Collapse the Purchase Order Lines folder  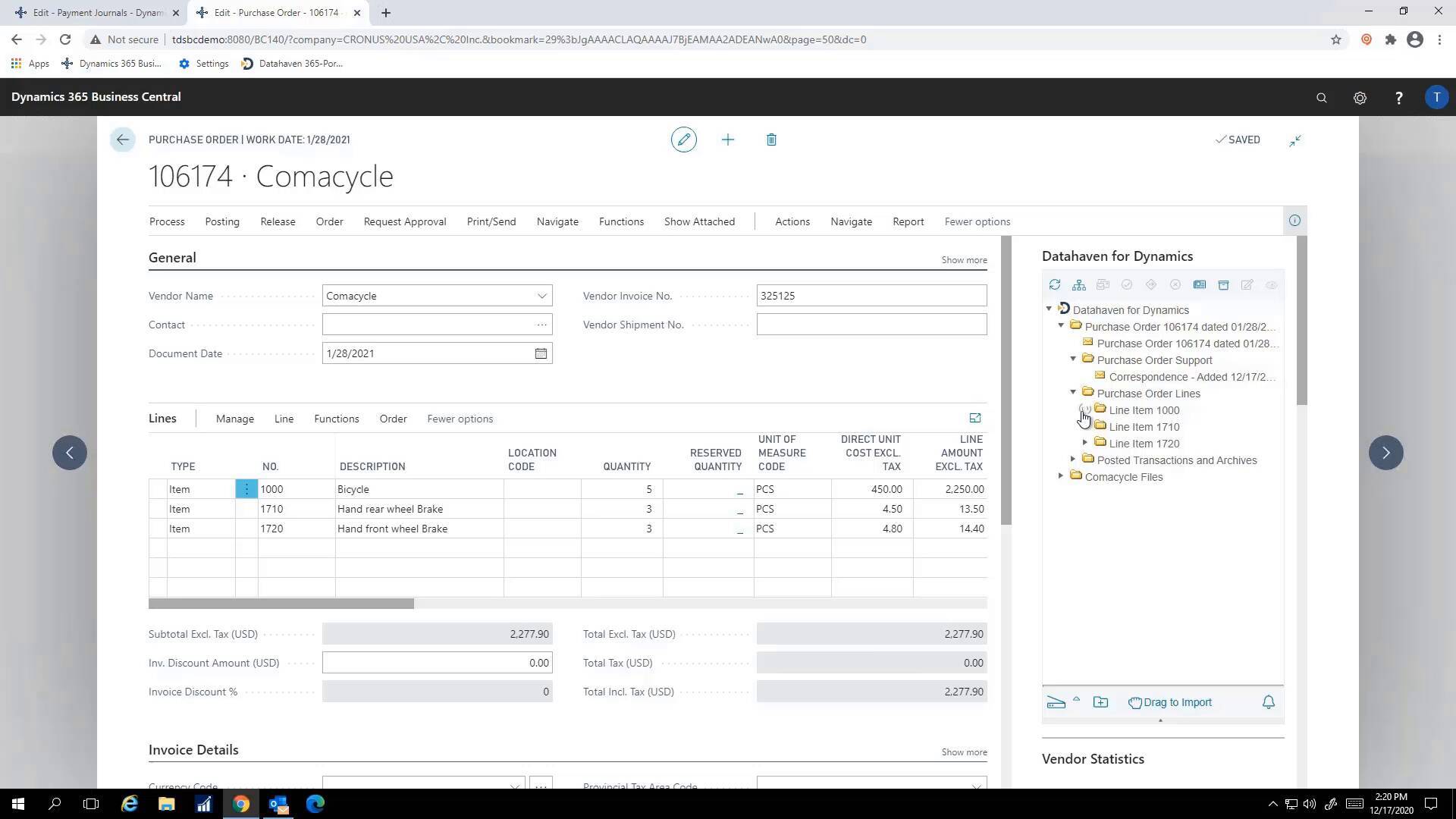pos(1072,393)
